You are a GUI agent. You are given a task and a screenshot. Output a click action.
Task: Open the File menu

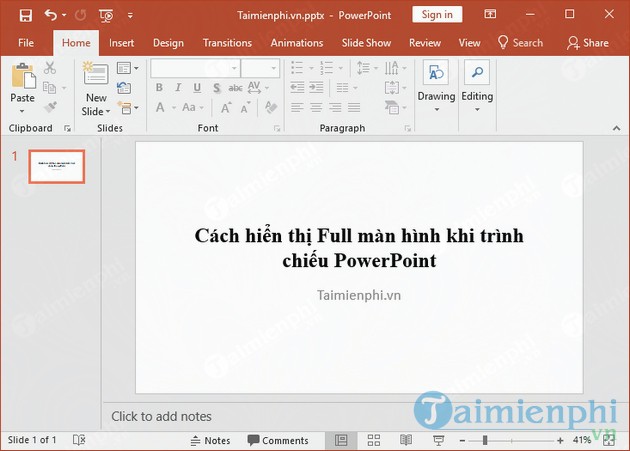[x=26, y=43]
